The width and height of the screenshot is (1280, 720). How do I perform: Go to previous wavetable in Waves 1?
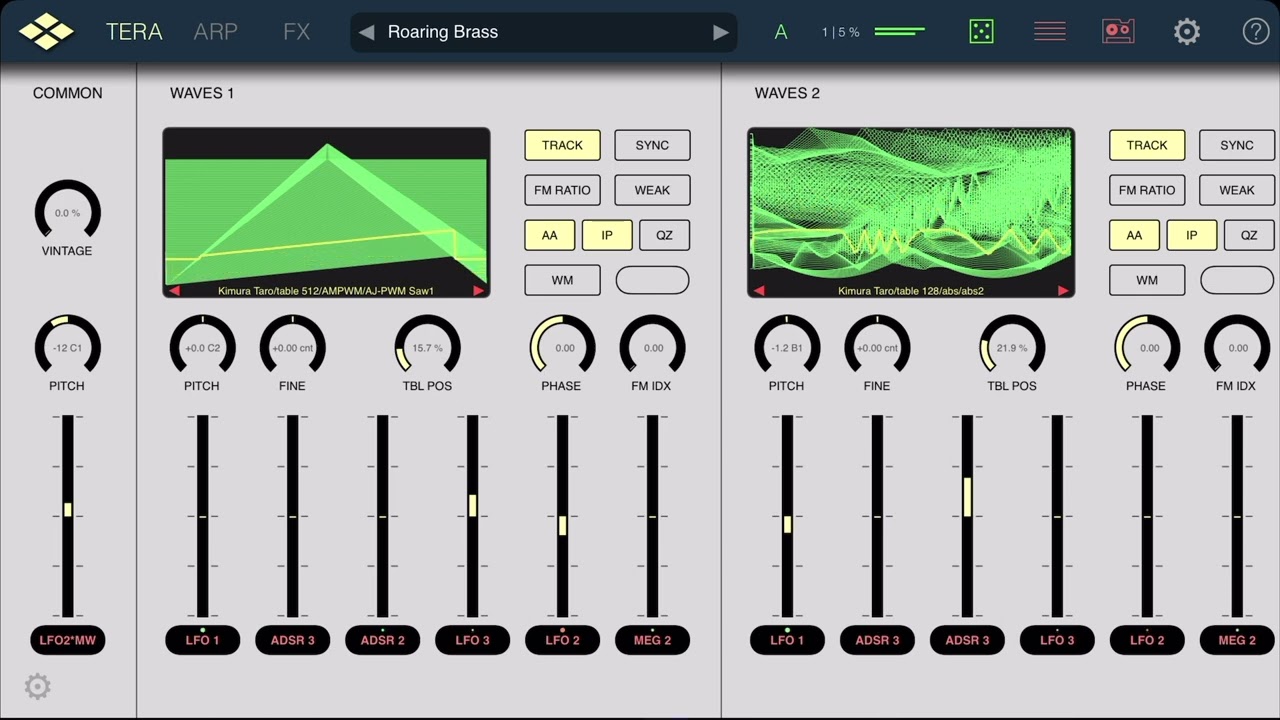(x=174, y=291)
